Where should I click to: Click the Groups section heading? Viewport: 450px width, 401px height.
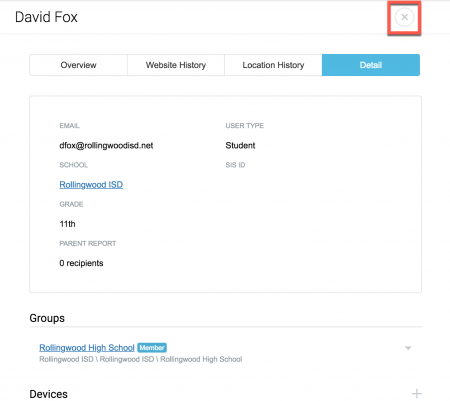click(x=47, y=318)
